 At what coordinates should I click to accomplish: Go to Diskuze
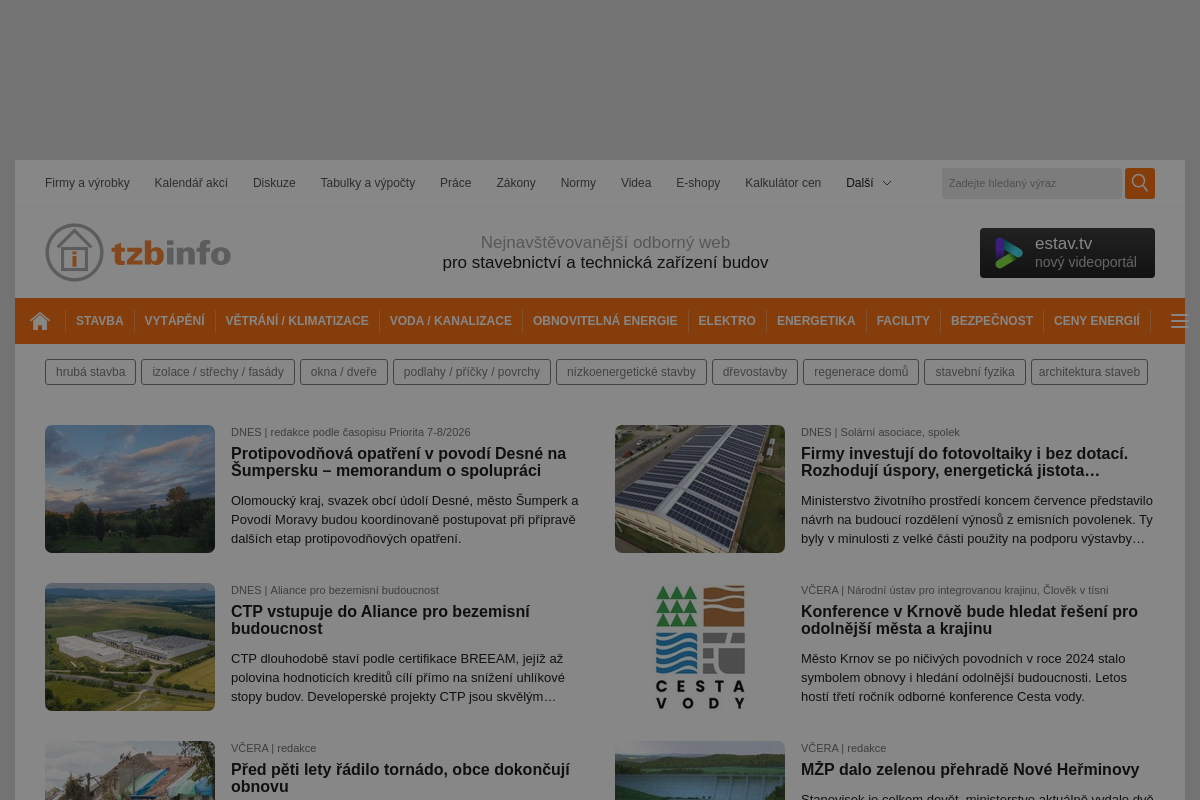tap(274, 183)
